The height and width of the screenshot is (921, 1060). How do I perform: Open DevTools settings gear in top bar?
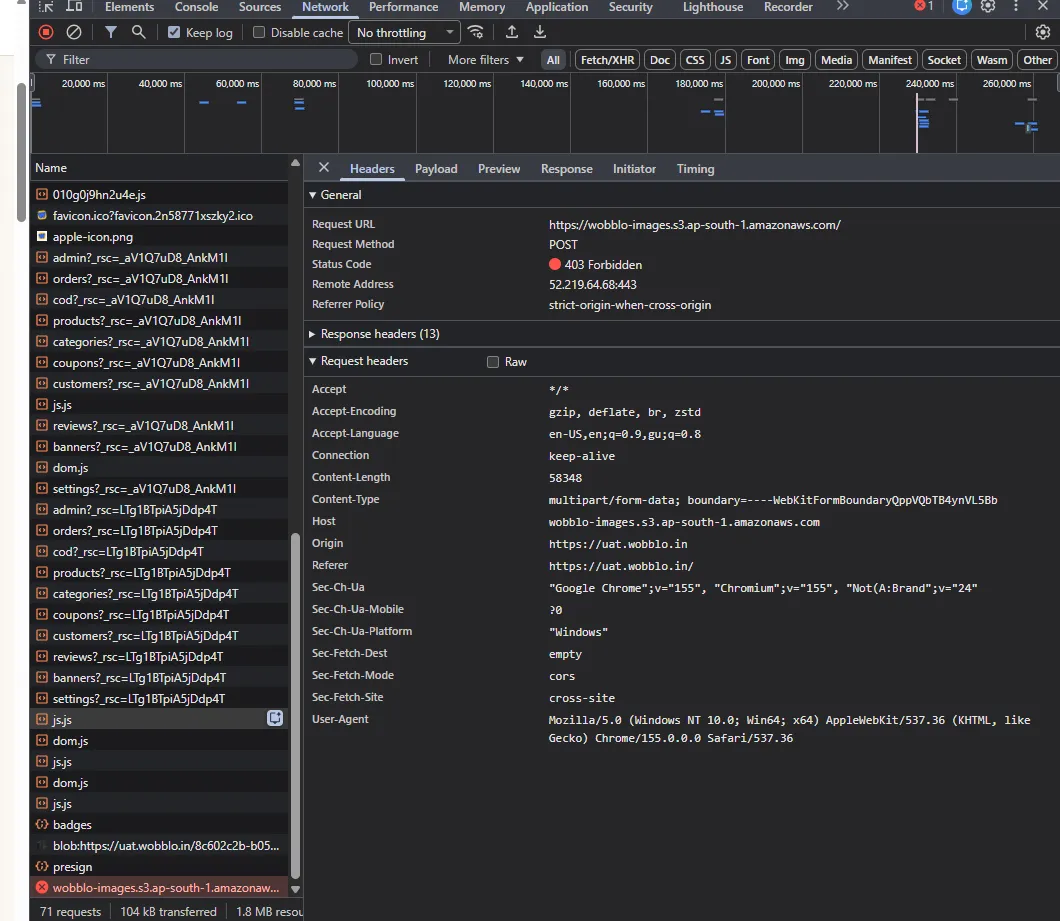click(x=988, y=6)
